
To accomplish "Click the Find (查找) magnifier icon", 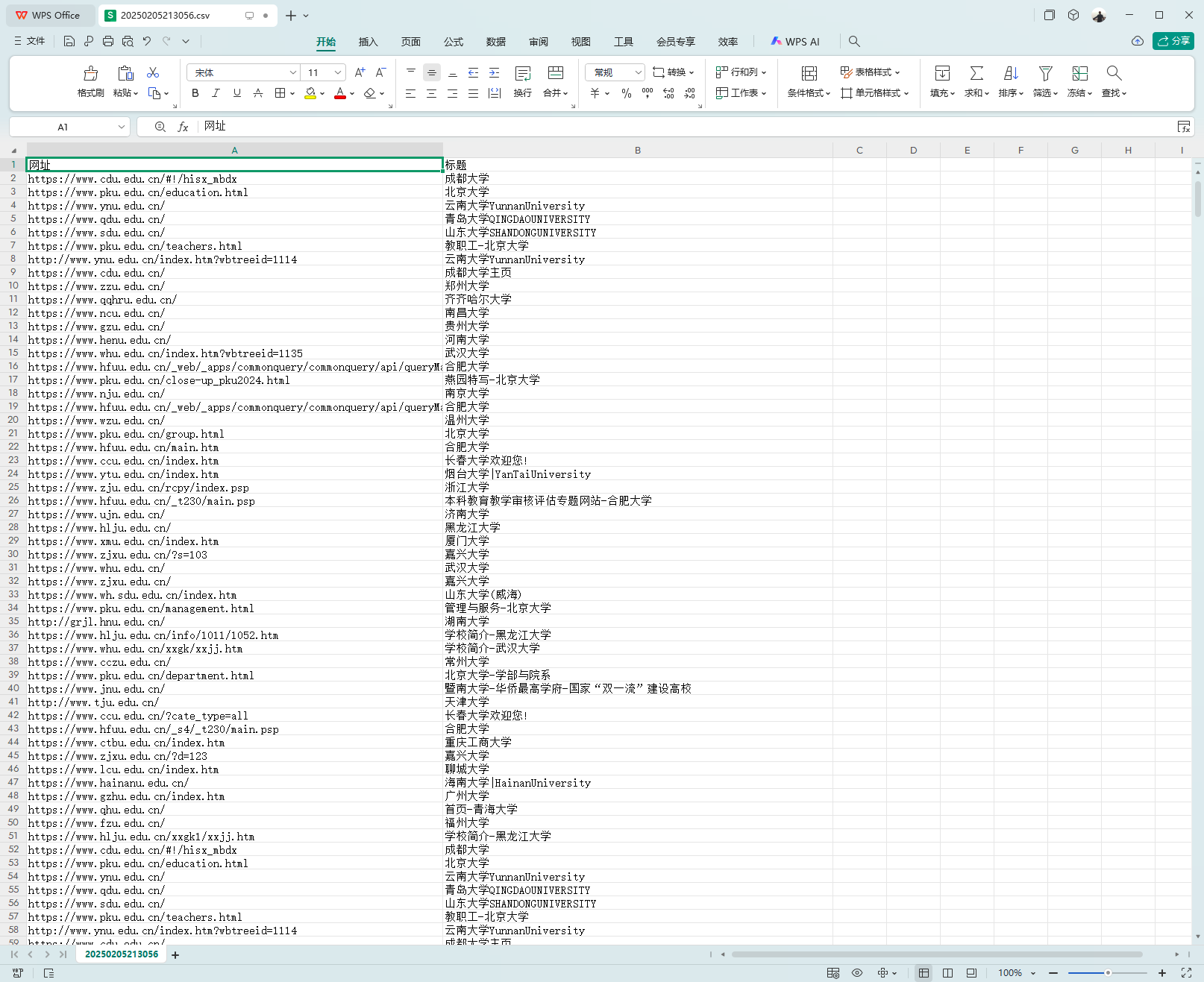I will 1114,73.
